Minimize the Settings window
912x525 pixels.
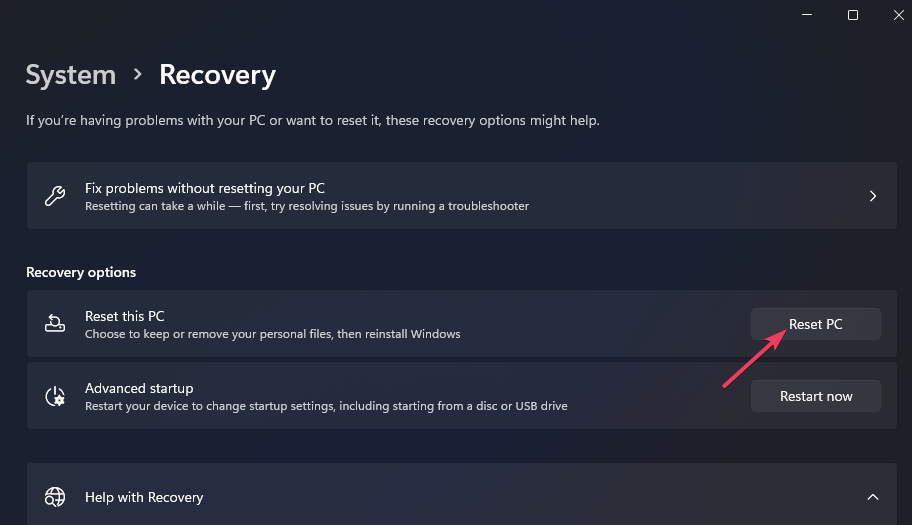pyautogui.click(x=806, y=15)
